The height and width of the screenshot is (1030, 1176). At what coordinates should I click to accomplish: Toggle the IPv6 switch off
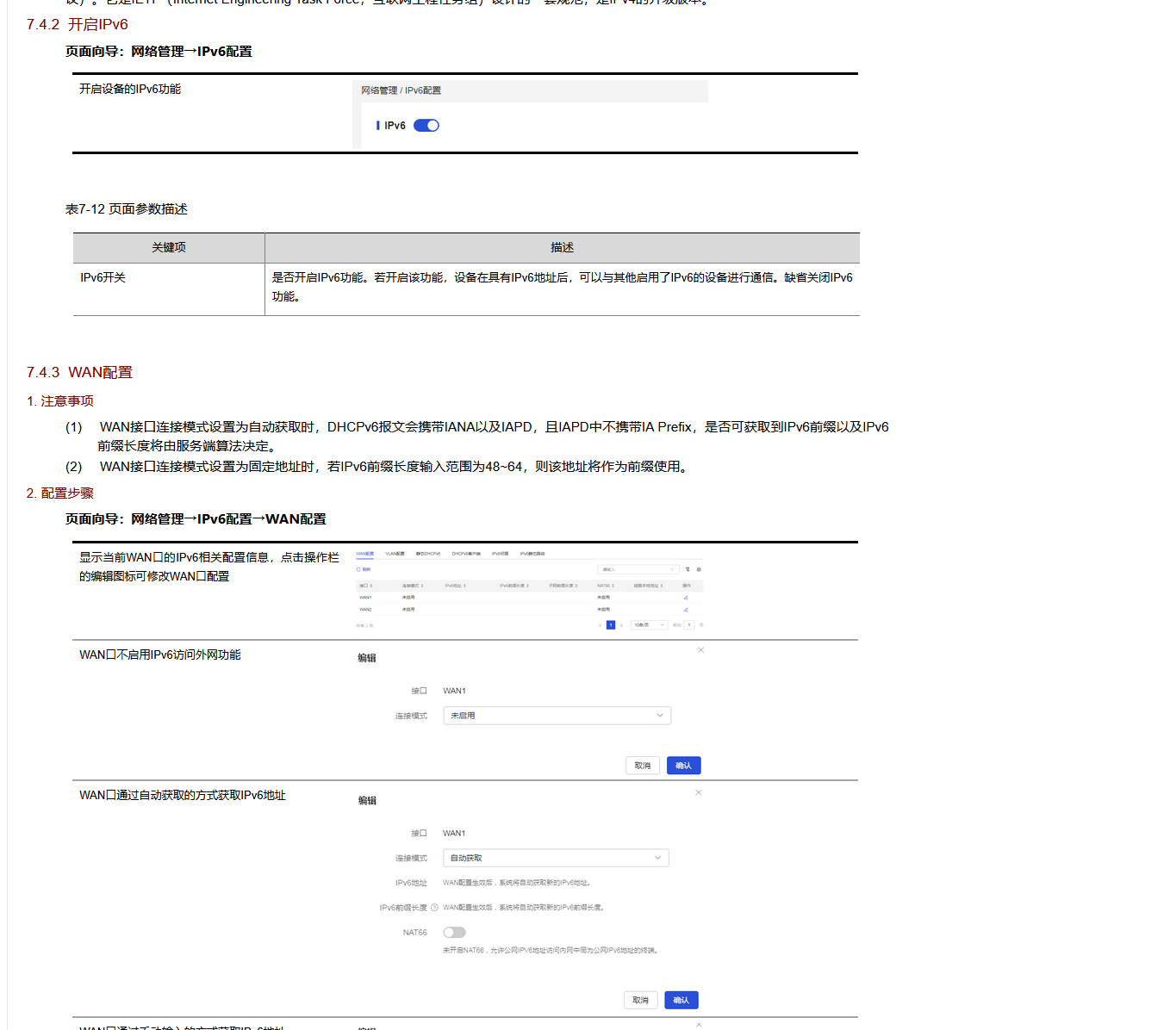(426, 126)
